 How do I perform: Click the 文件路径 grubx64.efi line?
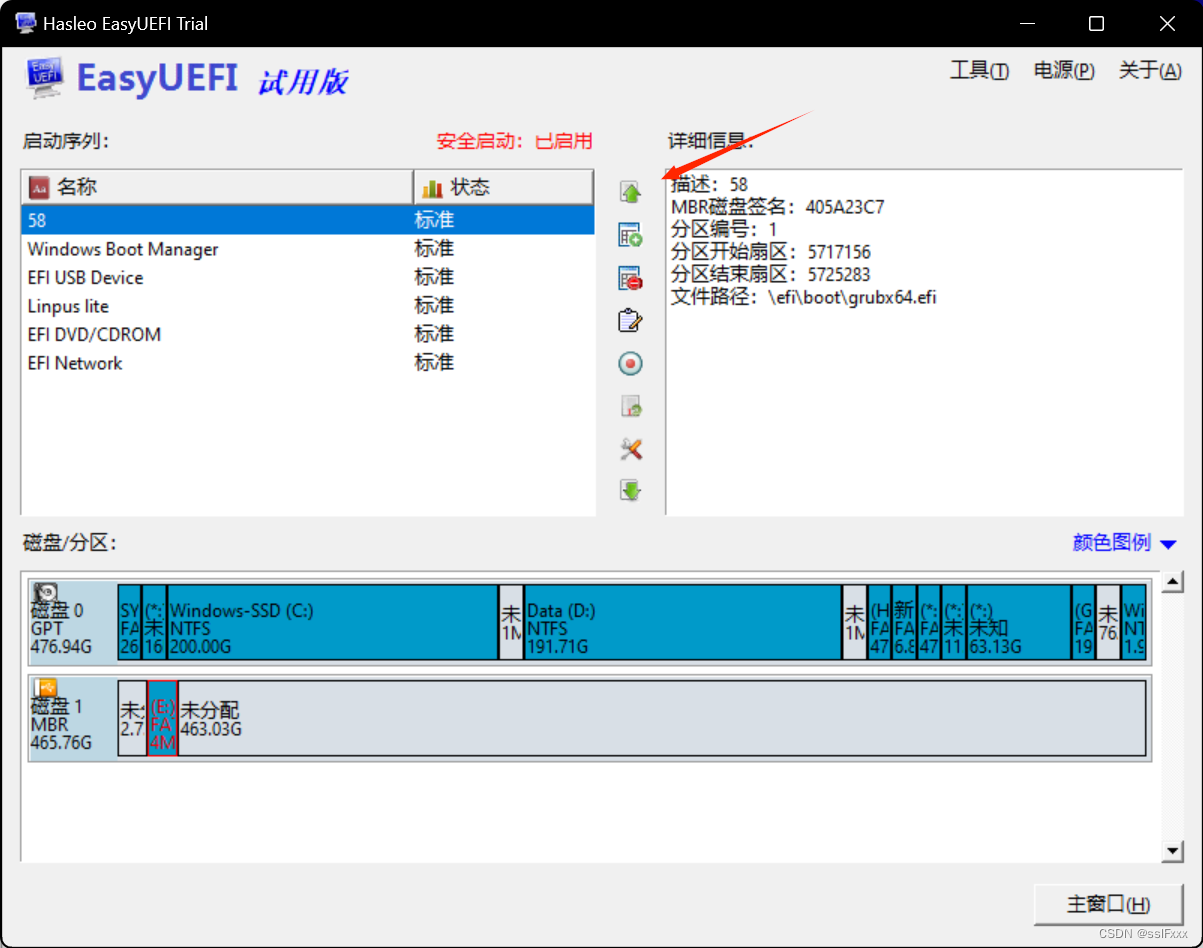click(804, 297)
